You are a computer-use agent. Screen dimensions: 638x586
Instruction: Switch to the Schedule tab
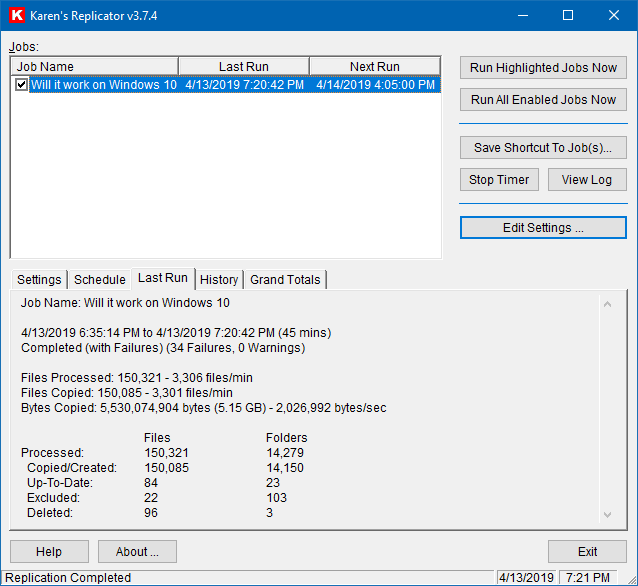100,280
